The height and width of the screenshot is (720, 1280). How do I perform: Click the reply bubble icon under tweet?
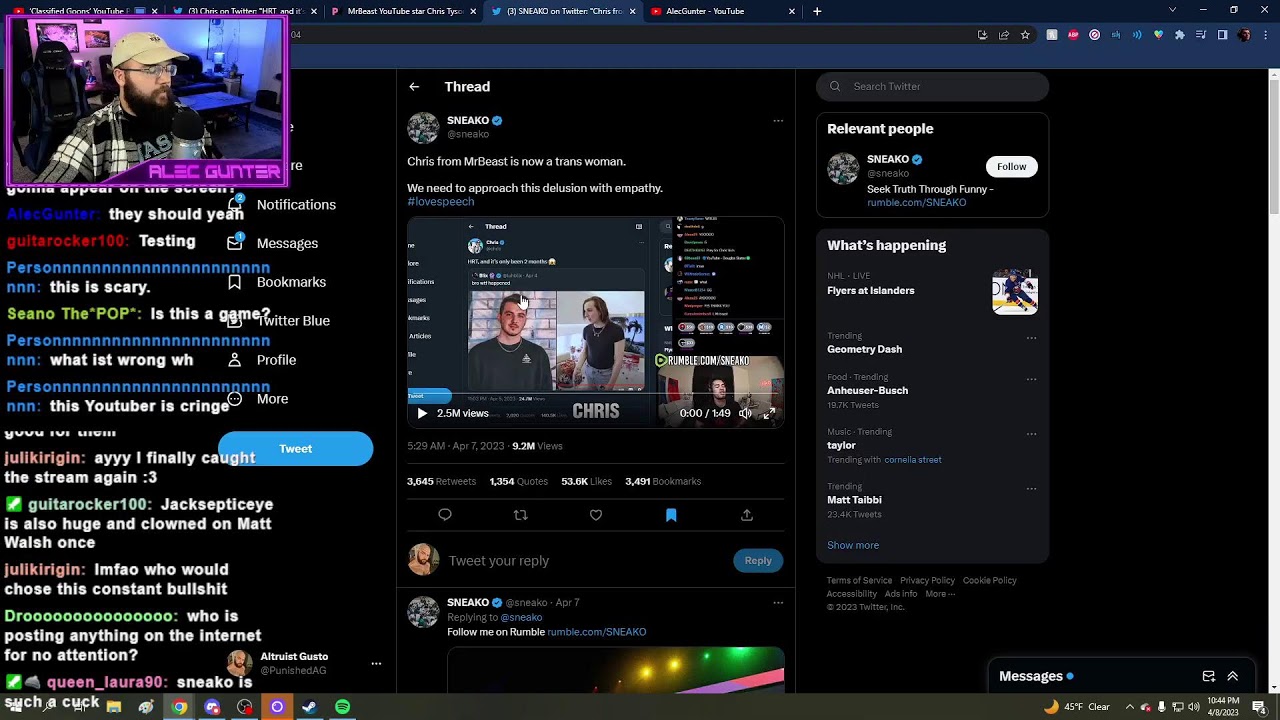(445, 515)
